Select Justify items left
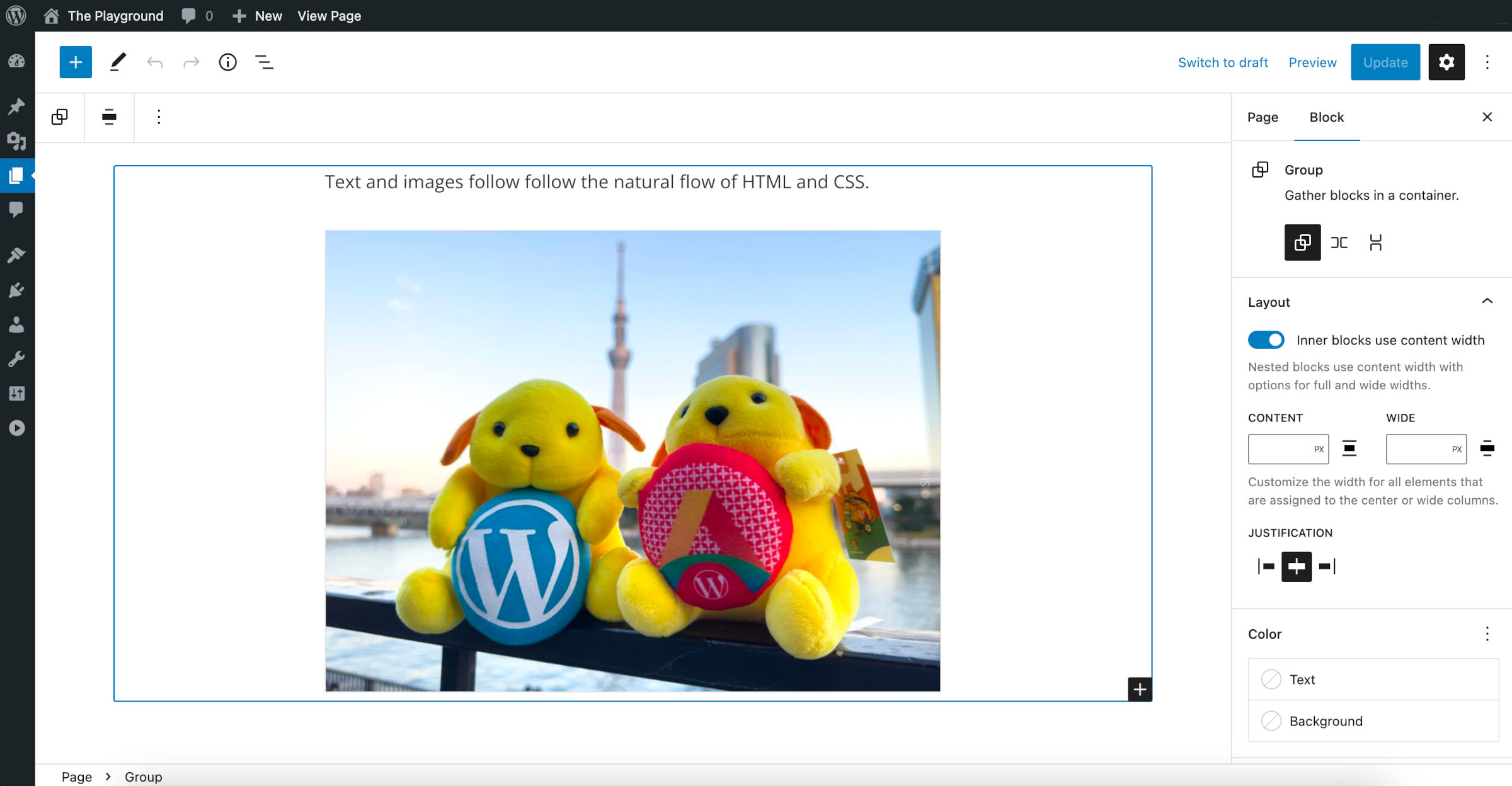This screenshot has width=1512, height=786. pos(1266,567)
